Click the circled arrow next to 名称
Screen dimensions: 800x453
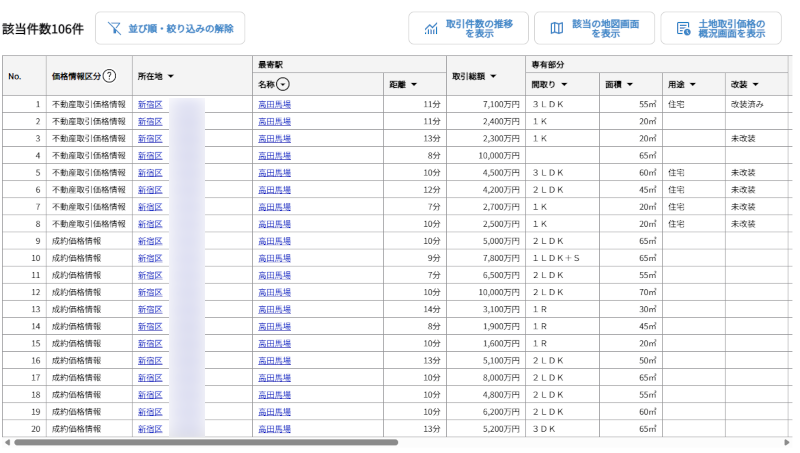(x=283, y=85)
